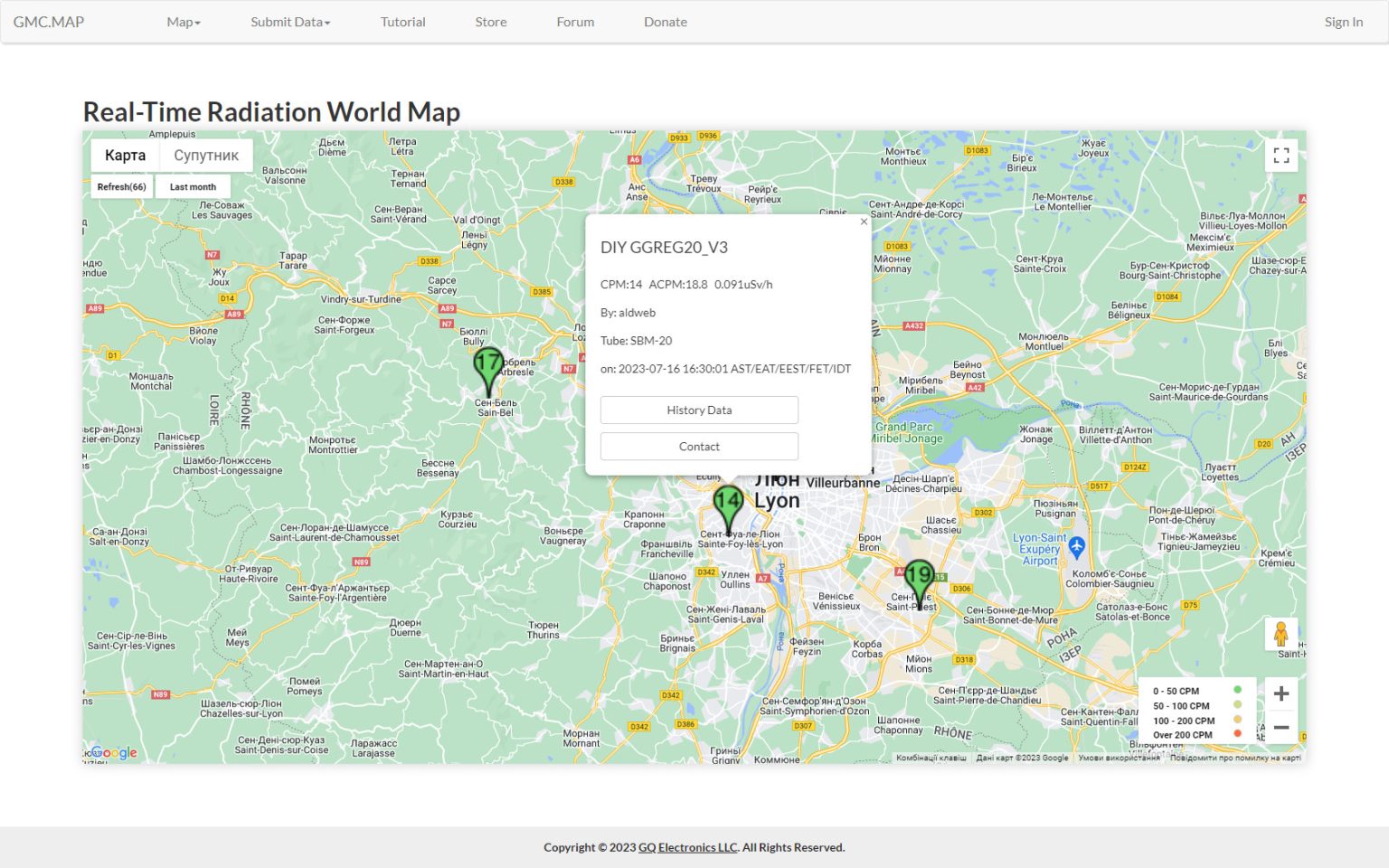This screenshot has height=868, width=1389.
Task: Zoom out the map with minus button
Action: 1280,727
